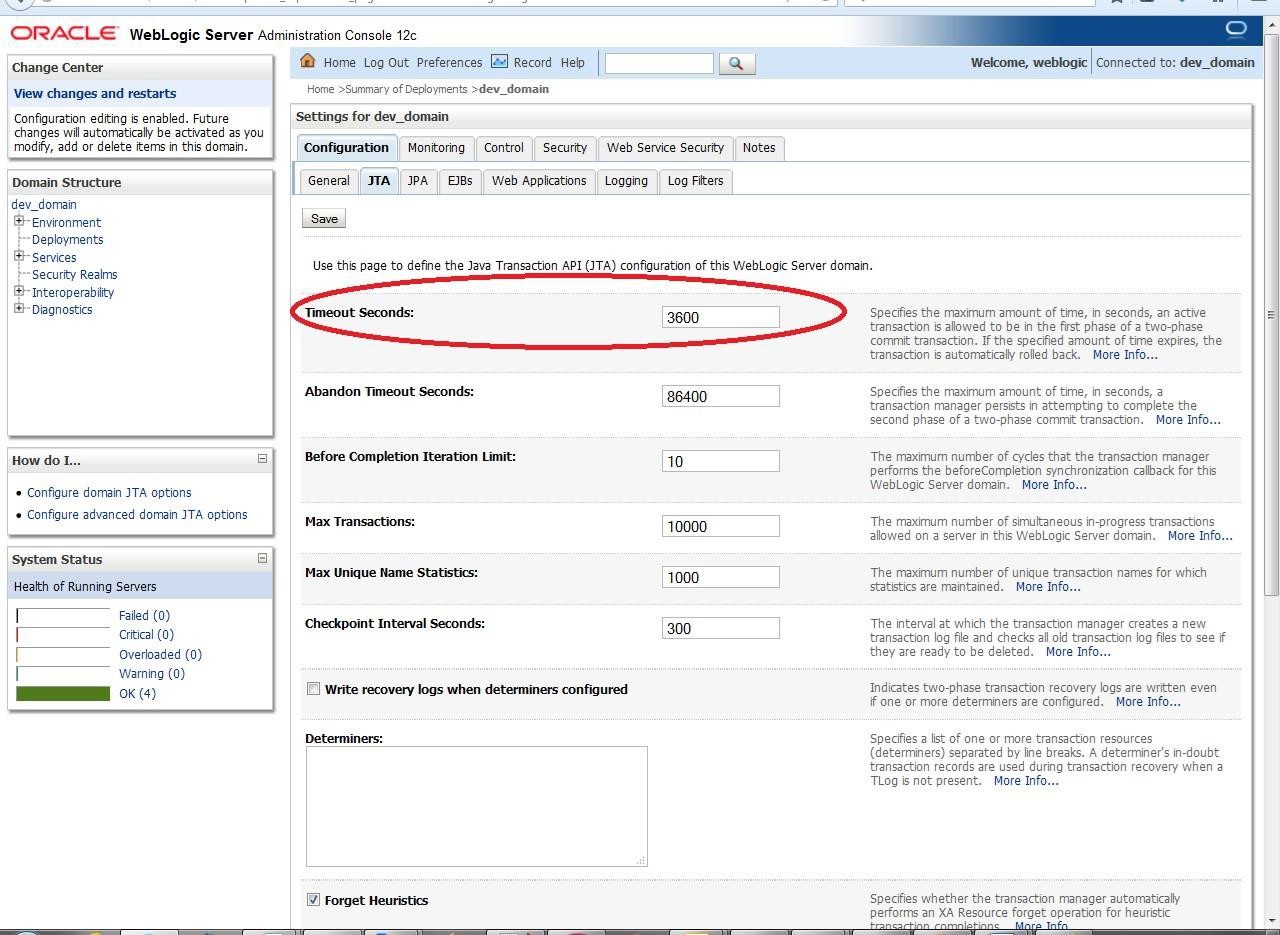Select the JTA sub-tab

click(x=379, y=181)
